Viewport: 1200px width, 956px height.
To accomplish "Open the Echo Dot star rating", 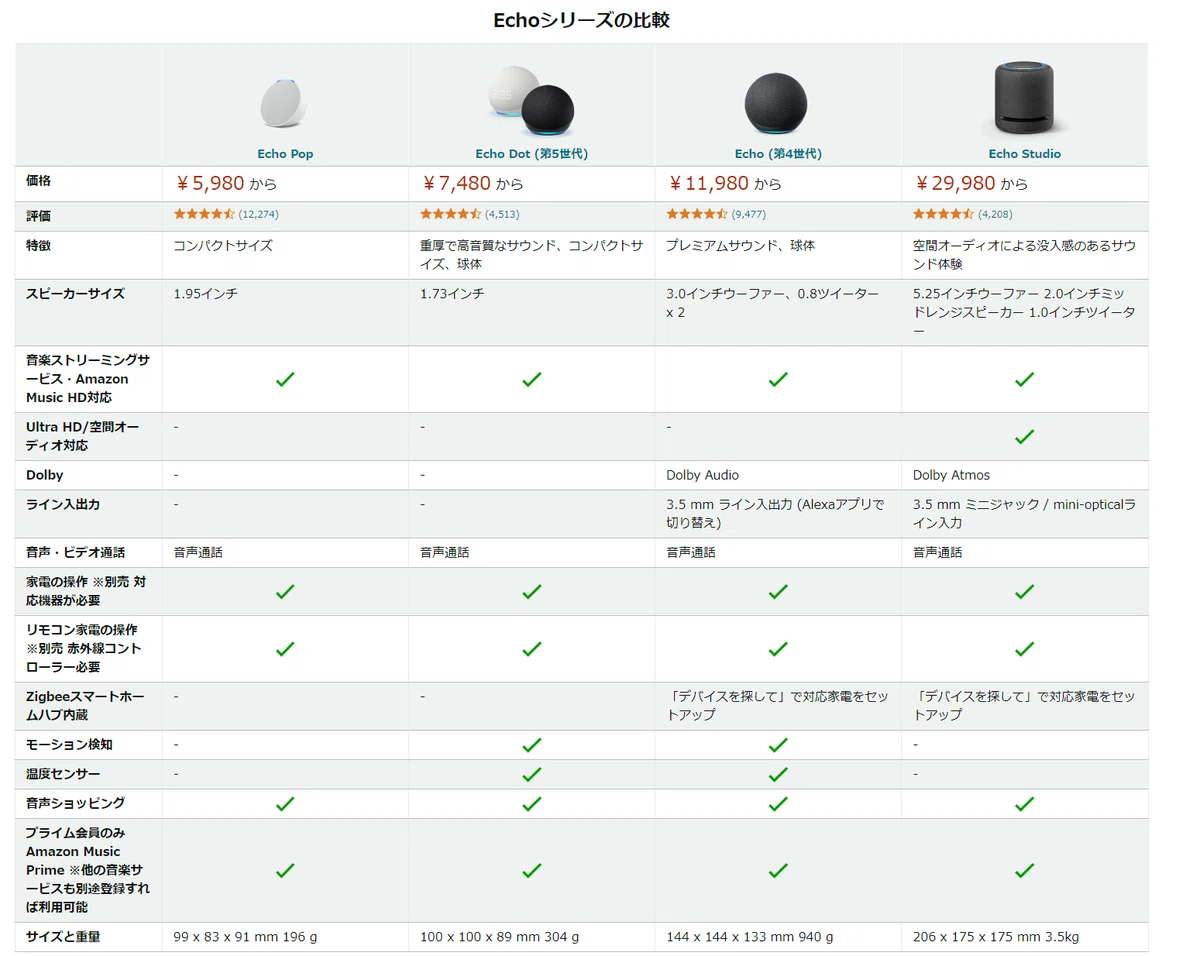I will [450, 214].
